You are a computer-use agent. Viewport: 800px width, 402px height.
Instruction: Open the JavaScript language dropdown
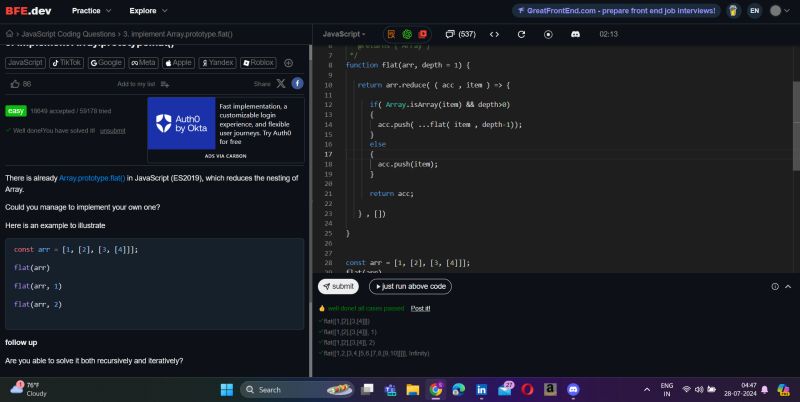344,34
